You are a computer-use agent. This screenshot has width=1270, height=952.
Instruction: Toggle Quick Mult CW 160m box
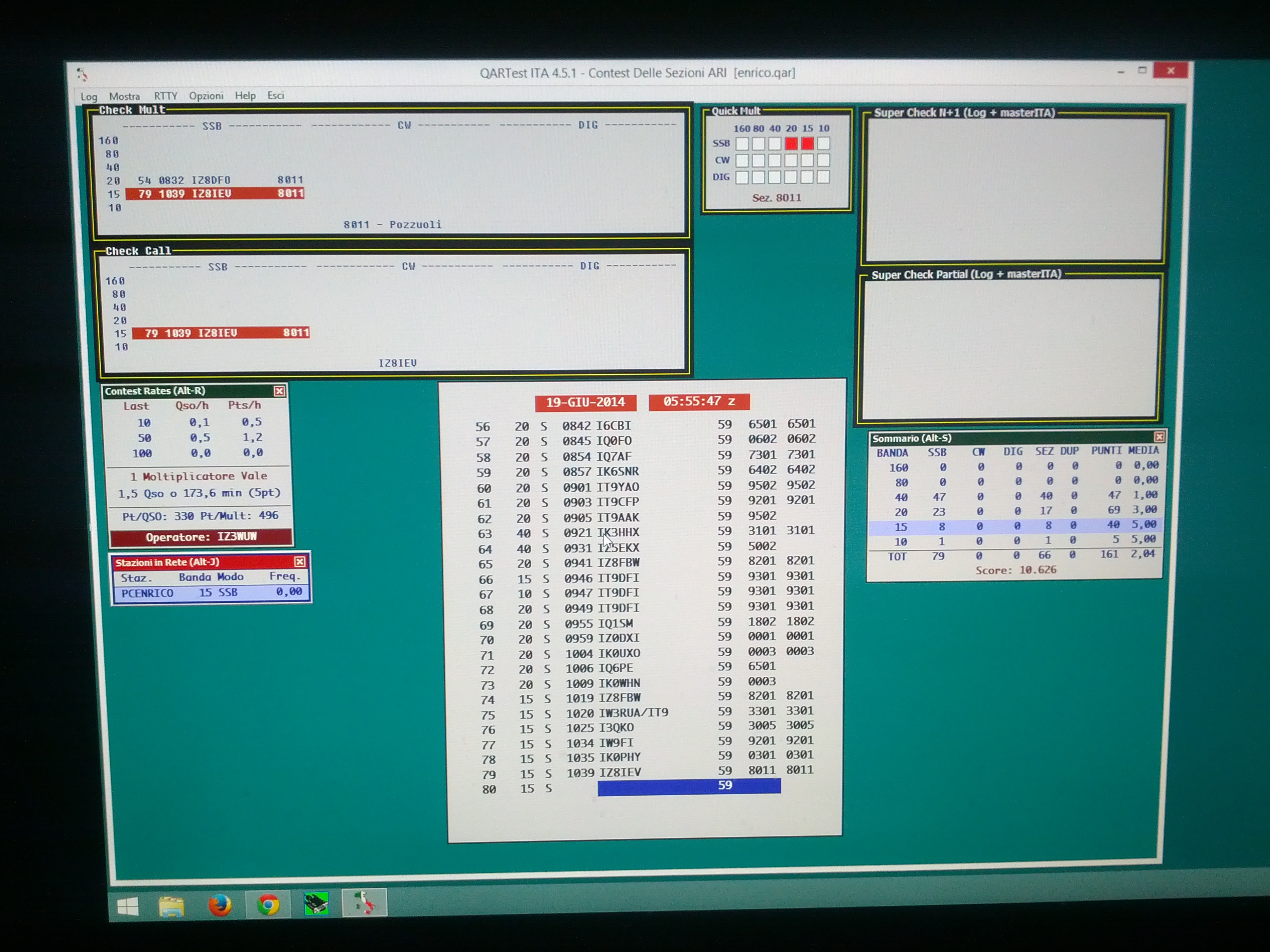742,160
